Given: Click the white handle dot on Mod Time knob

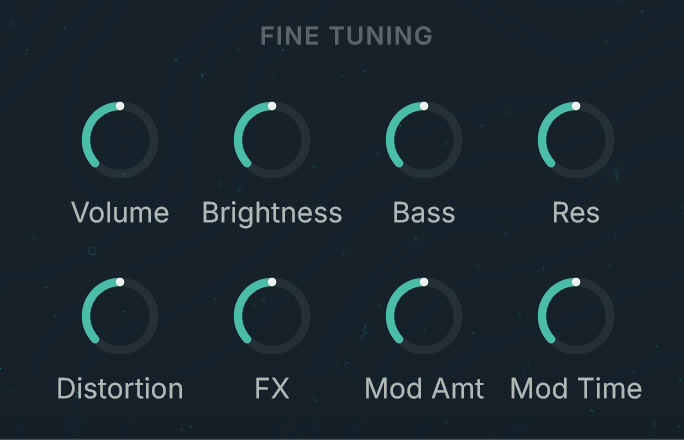Looking at the screenshot, I should (576, 283).
